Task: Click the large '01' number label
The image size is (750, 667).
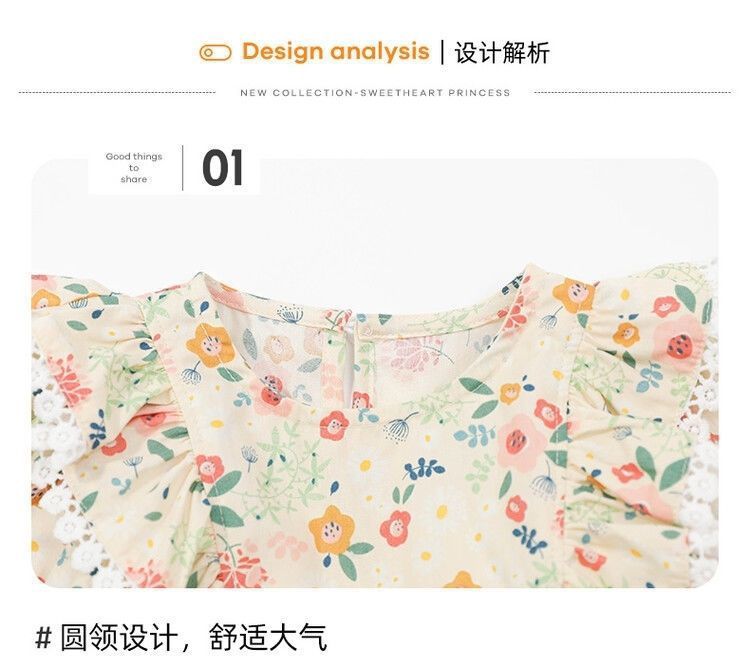Action: coord(223,168)
